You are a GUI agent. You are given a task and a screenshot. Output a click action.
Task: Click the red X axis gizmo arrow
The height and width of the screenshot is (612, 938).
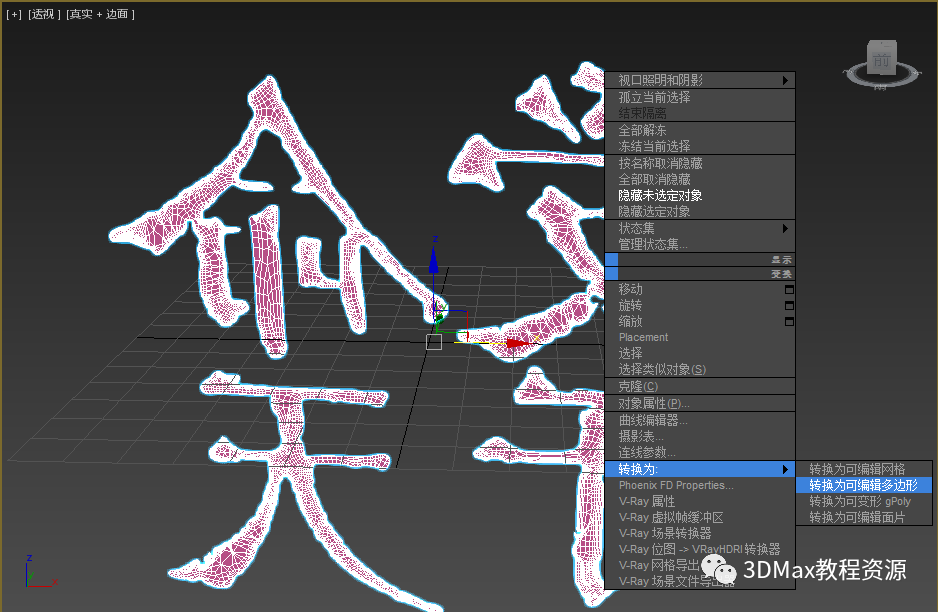(x=519, y=343)
